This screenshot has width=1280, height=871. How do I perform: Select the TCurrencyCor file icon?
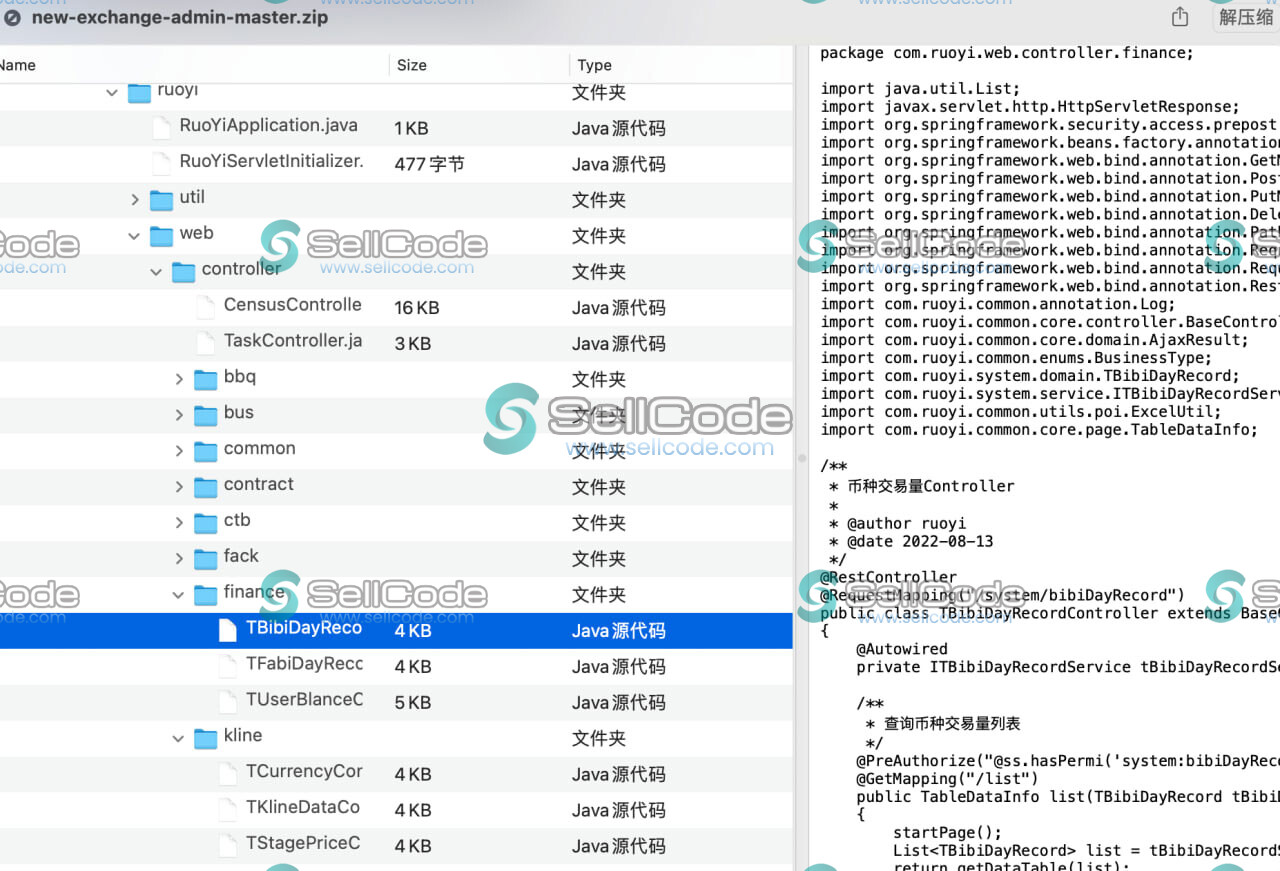point(227,774)
